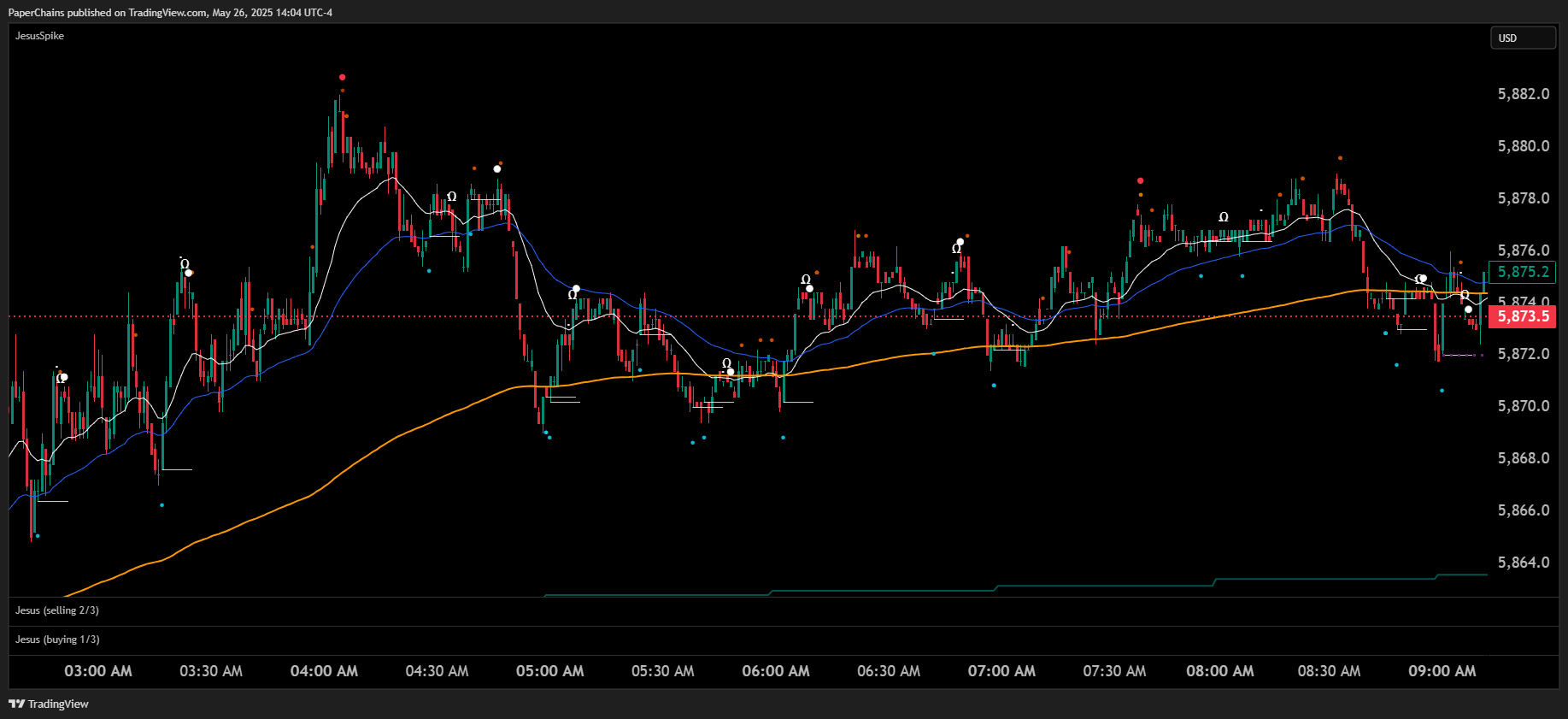Click the omega marker near 03:30 AM
Viewport: 1568px width, 719px height.
tap(185, 264)
